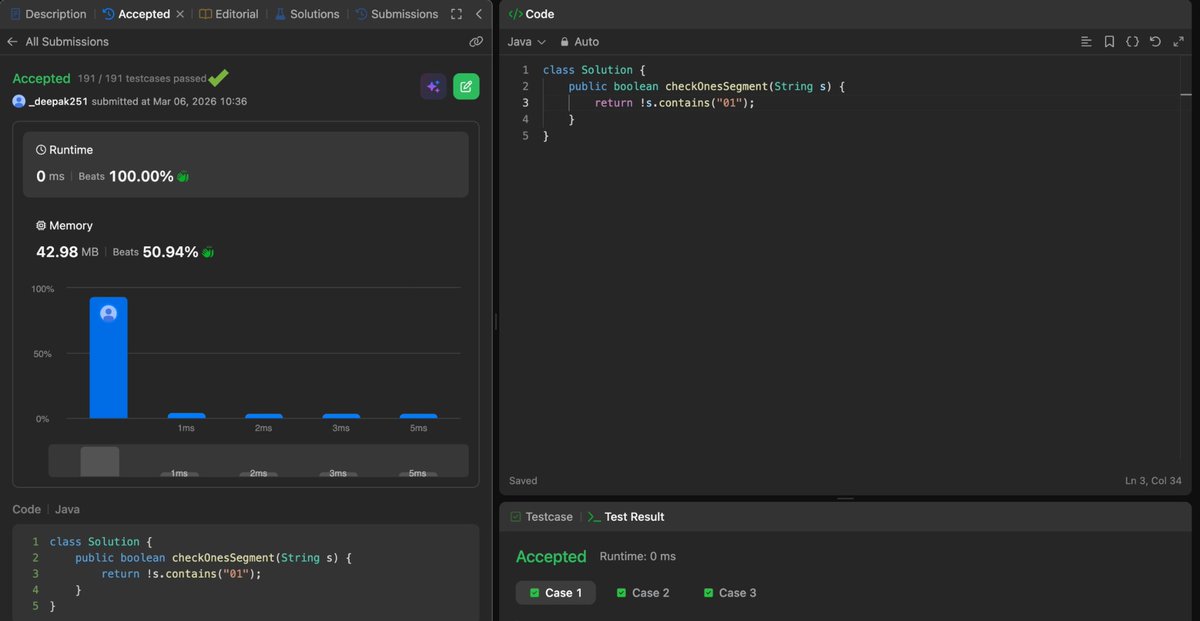Expand left panel to fullscreen
This screenshot has width=1200, height=621.
(x=457, y=14)
